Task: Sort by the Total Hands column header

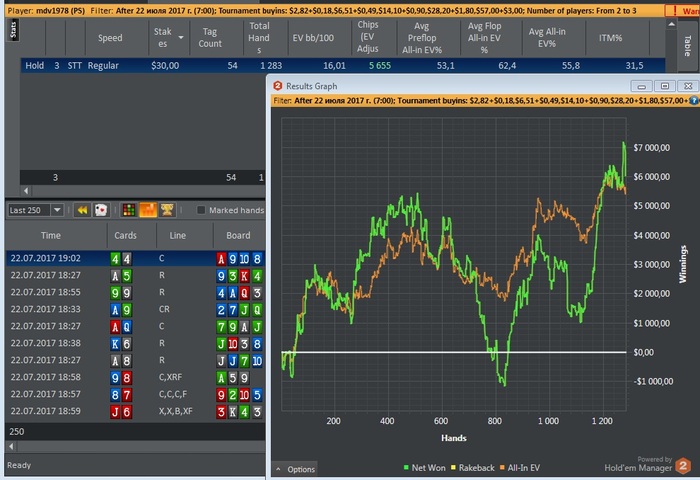Action: pos(259,38)
